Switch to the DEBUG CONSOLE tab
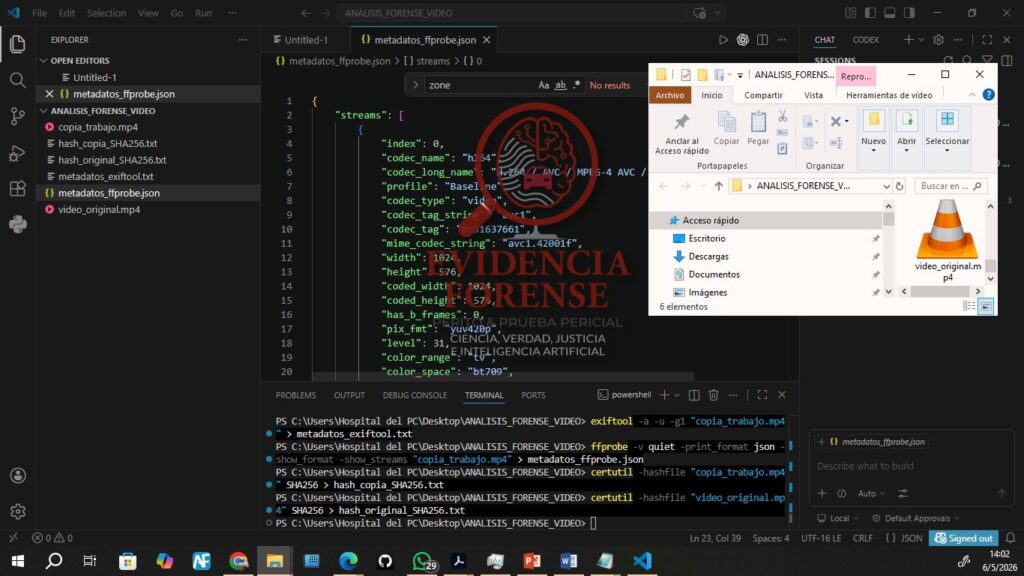This screenshot has height=576, width=1024. [415, 395]
